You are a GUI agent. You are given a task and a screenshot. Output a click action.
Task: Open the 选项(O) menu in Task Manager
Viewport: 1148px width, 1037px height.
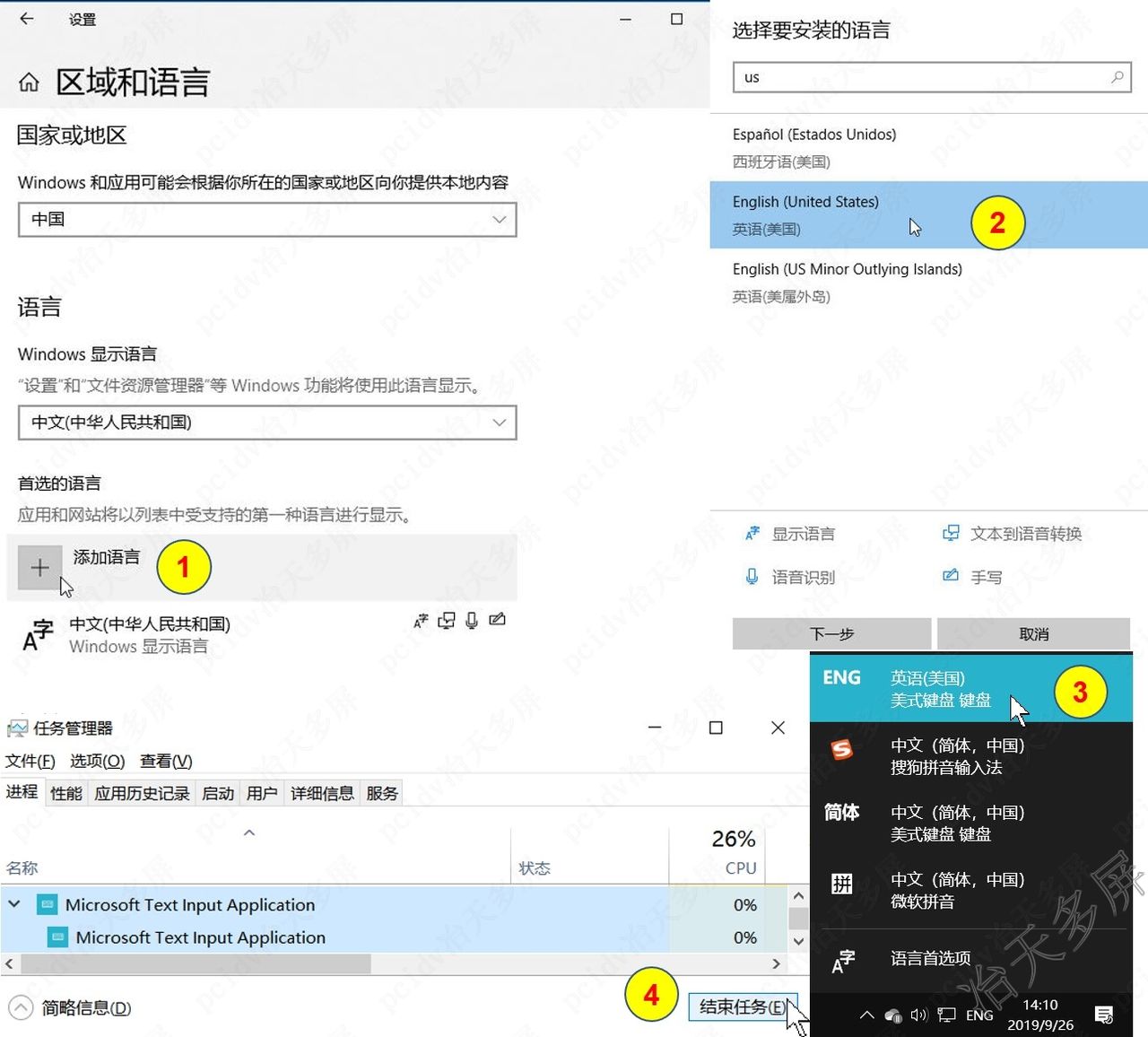tap(98, 762)
